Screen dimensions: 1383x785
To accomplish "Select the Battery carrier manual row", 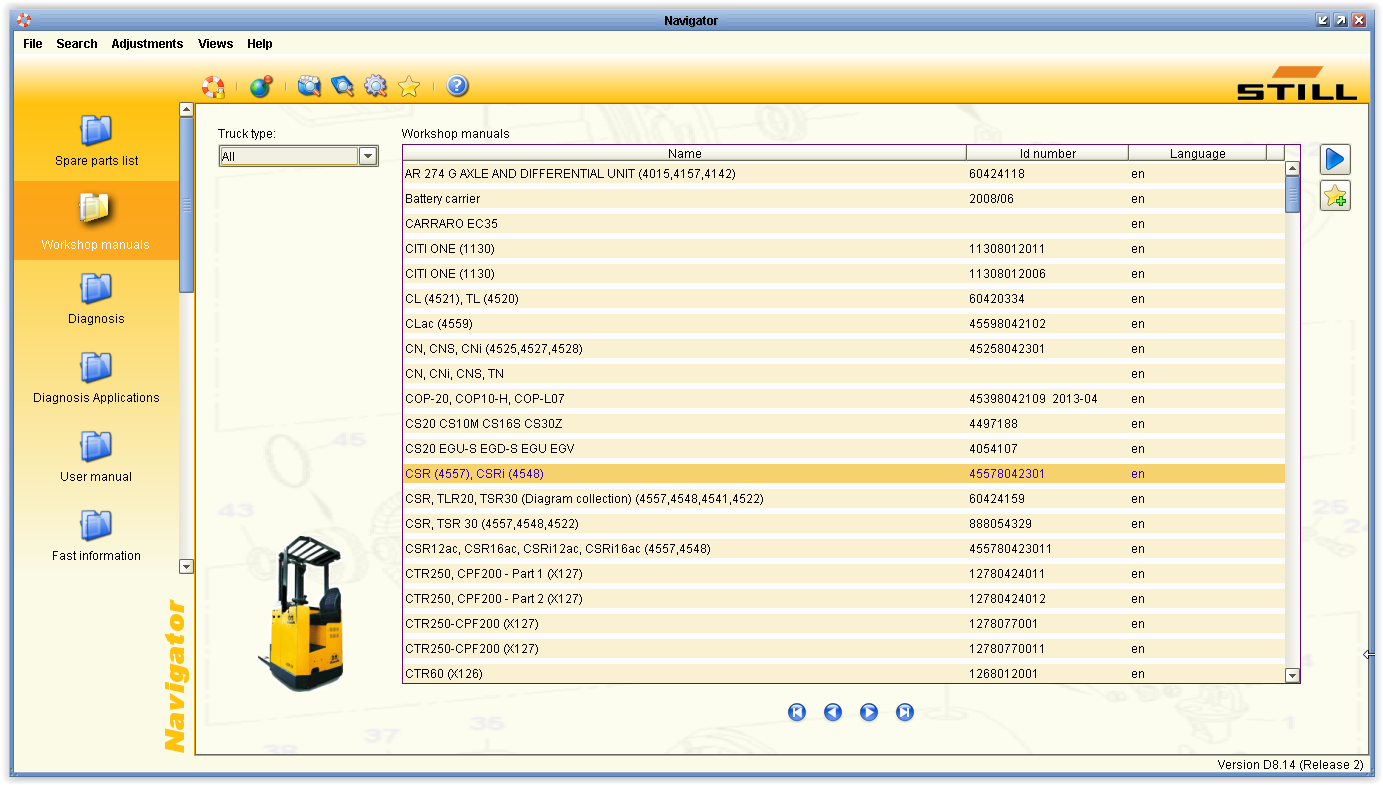I will click(844, 199).
